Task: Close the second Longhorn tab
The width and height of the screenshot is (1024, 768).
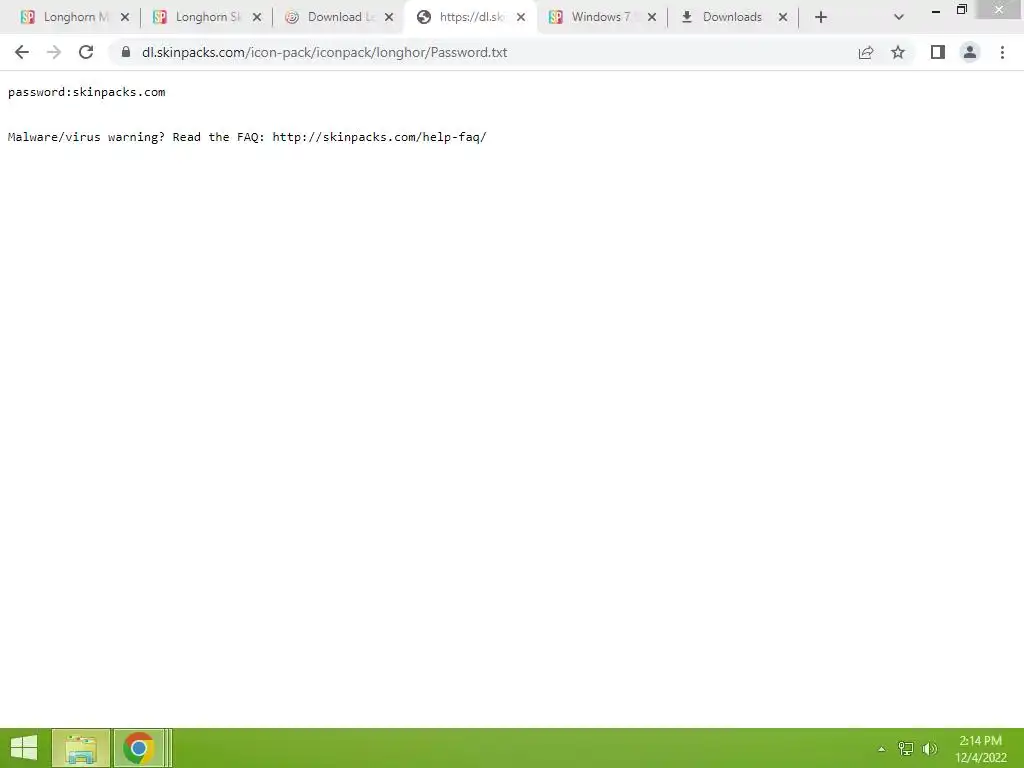Action: pyautogui.click(x=257, y=17)
